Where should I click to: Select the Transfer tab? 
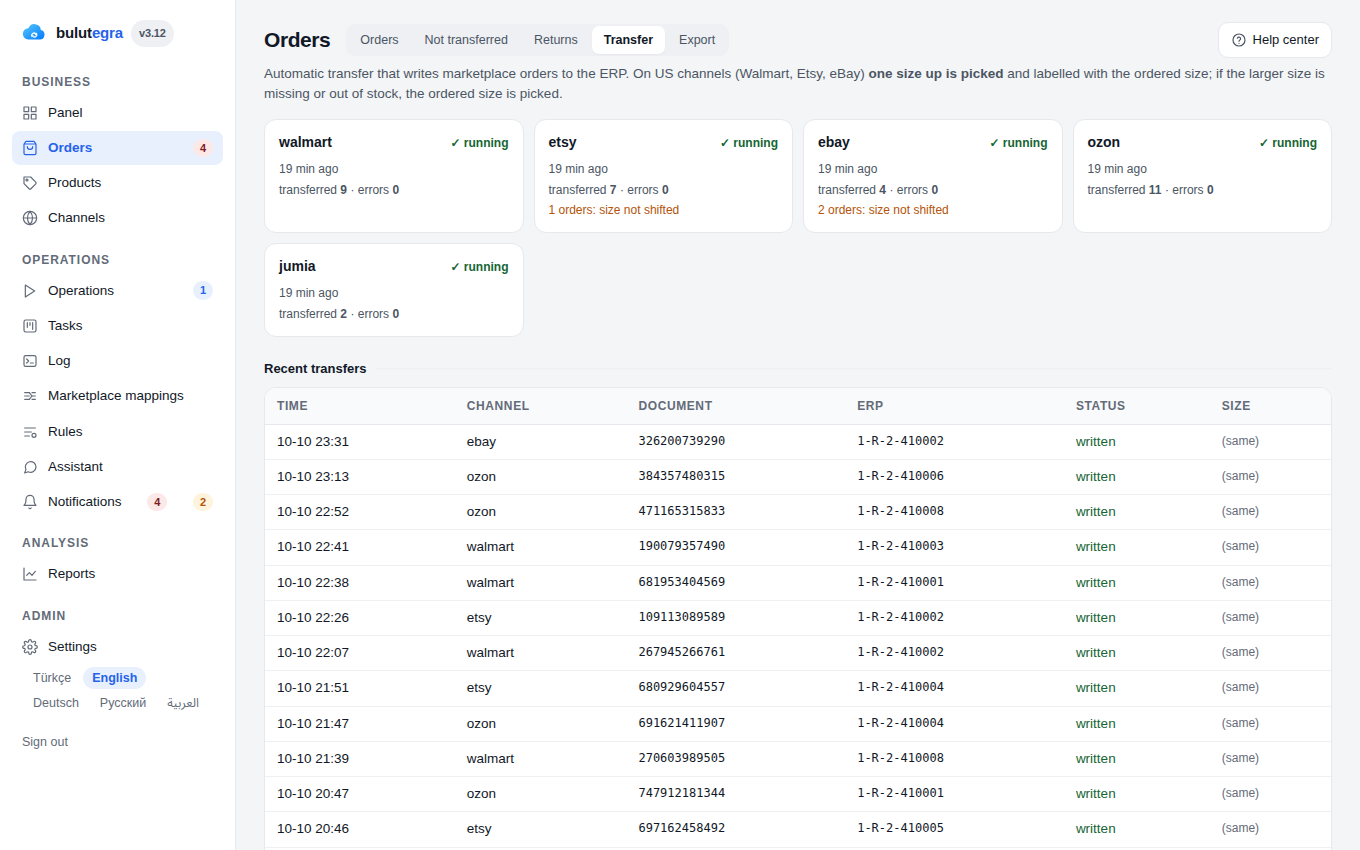point(628,40)
